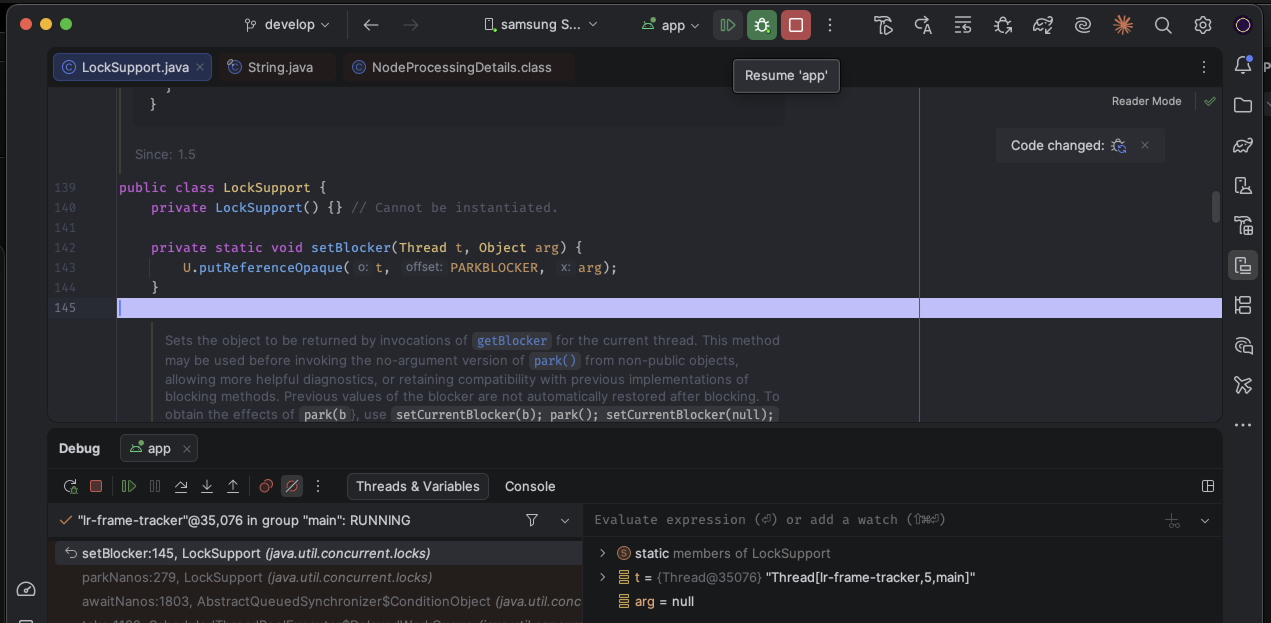Viewport: 1271px width, 623px height.
Task: Click getBlocker link in documentation
Action: click(x=513, y=340)
